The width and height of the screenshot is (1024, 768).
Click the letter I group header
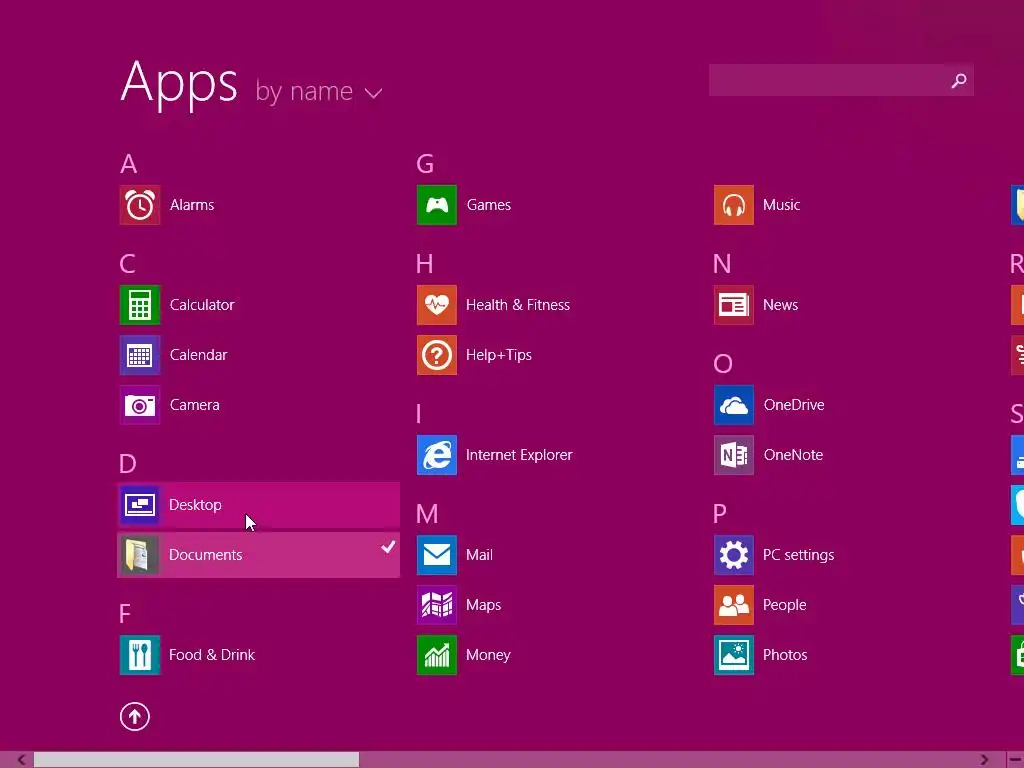click(419, 414)
